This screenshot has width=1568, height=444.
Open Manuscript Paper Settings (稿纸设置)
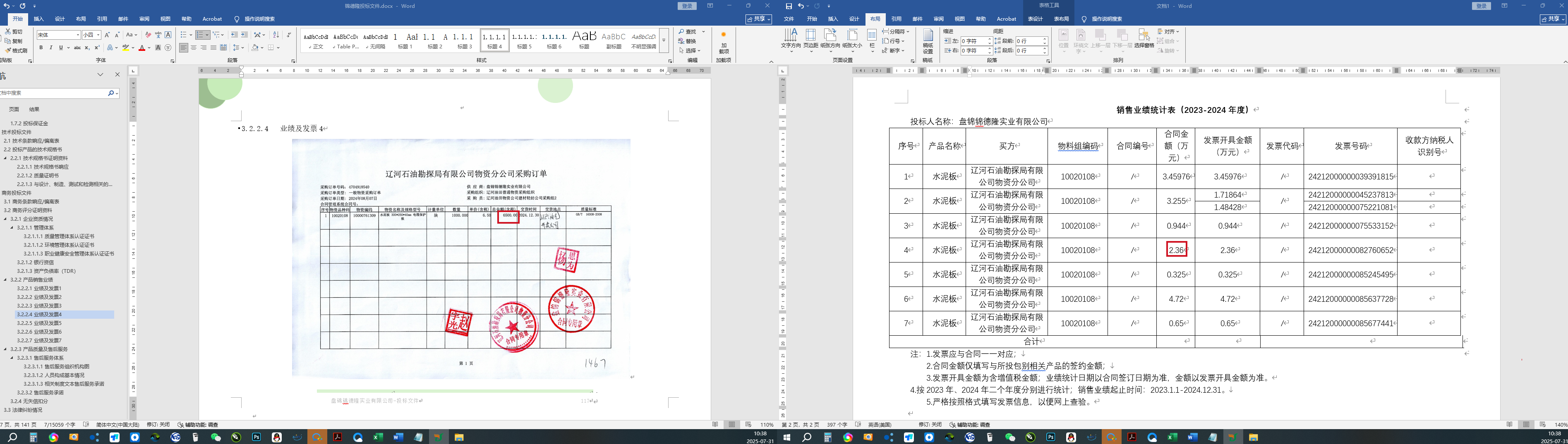tap(928, 42)
